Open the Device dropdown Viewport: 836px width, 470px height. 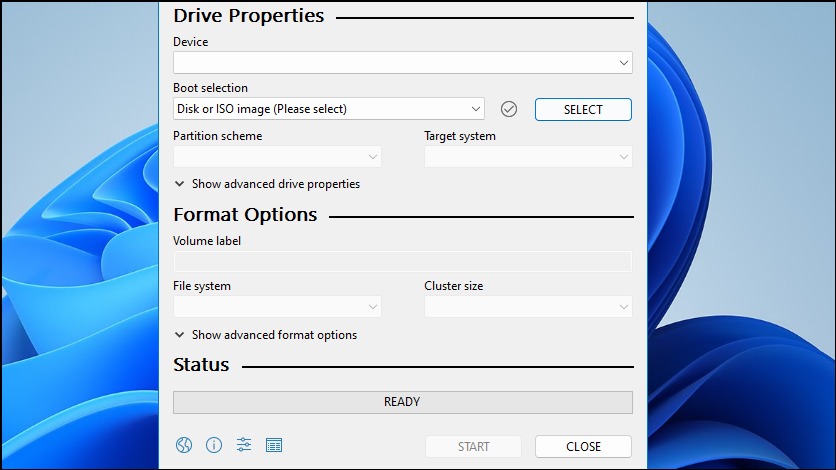403,63
